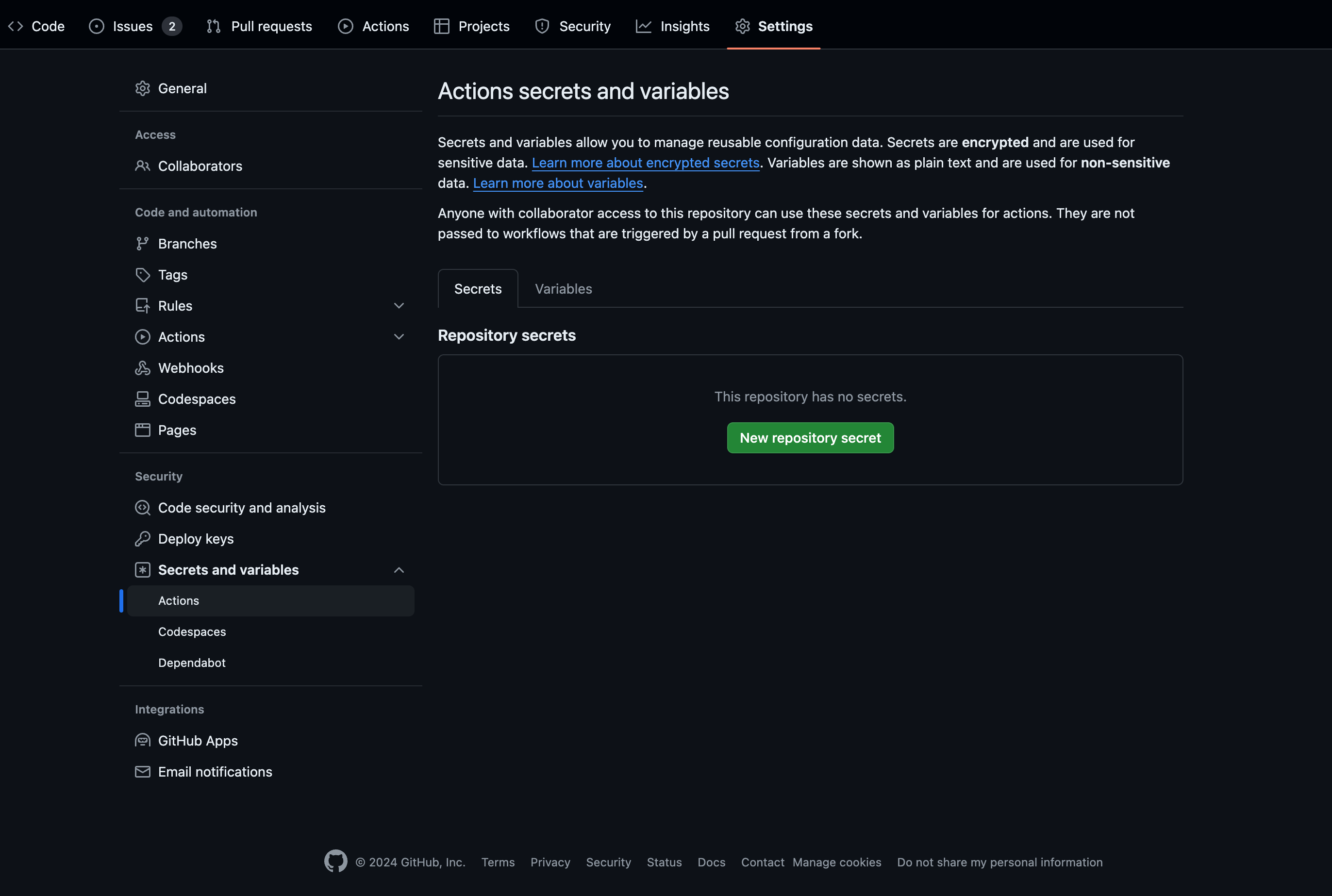This screenshot has width=1332, height=896.
Task: Open Learn more about encrypted secrets link
Action: [645, 163]
